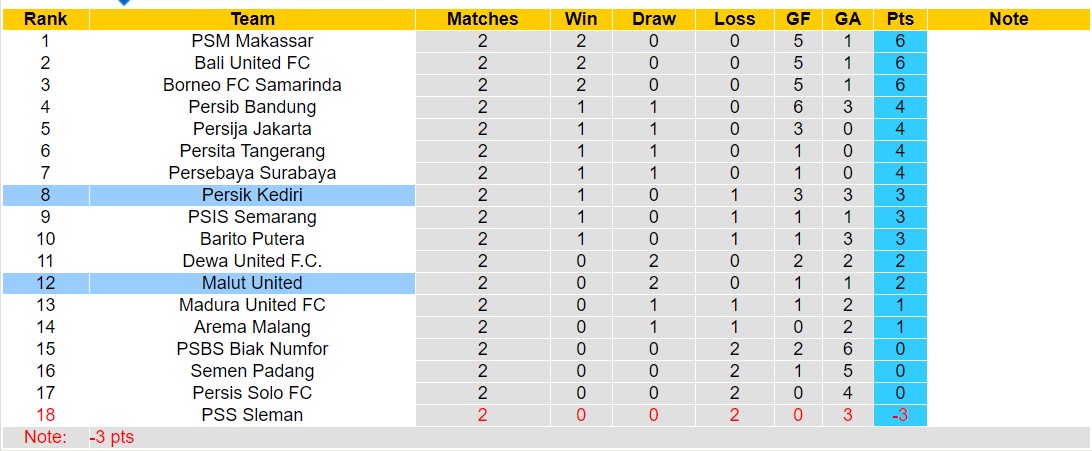Click the Pts column header

899,19
